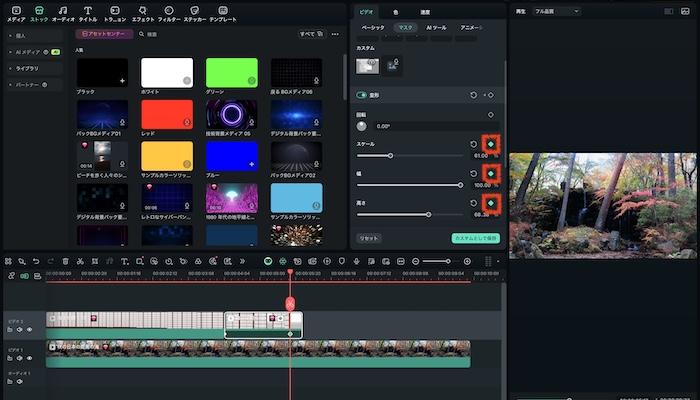Expand the ライブラリ sidebar section

[26, 68]
